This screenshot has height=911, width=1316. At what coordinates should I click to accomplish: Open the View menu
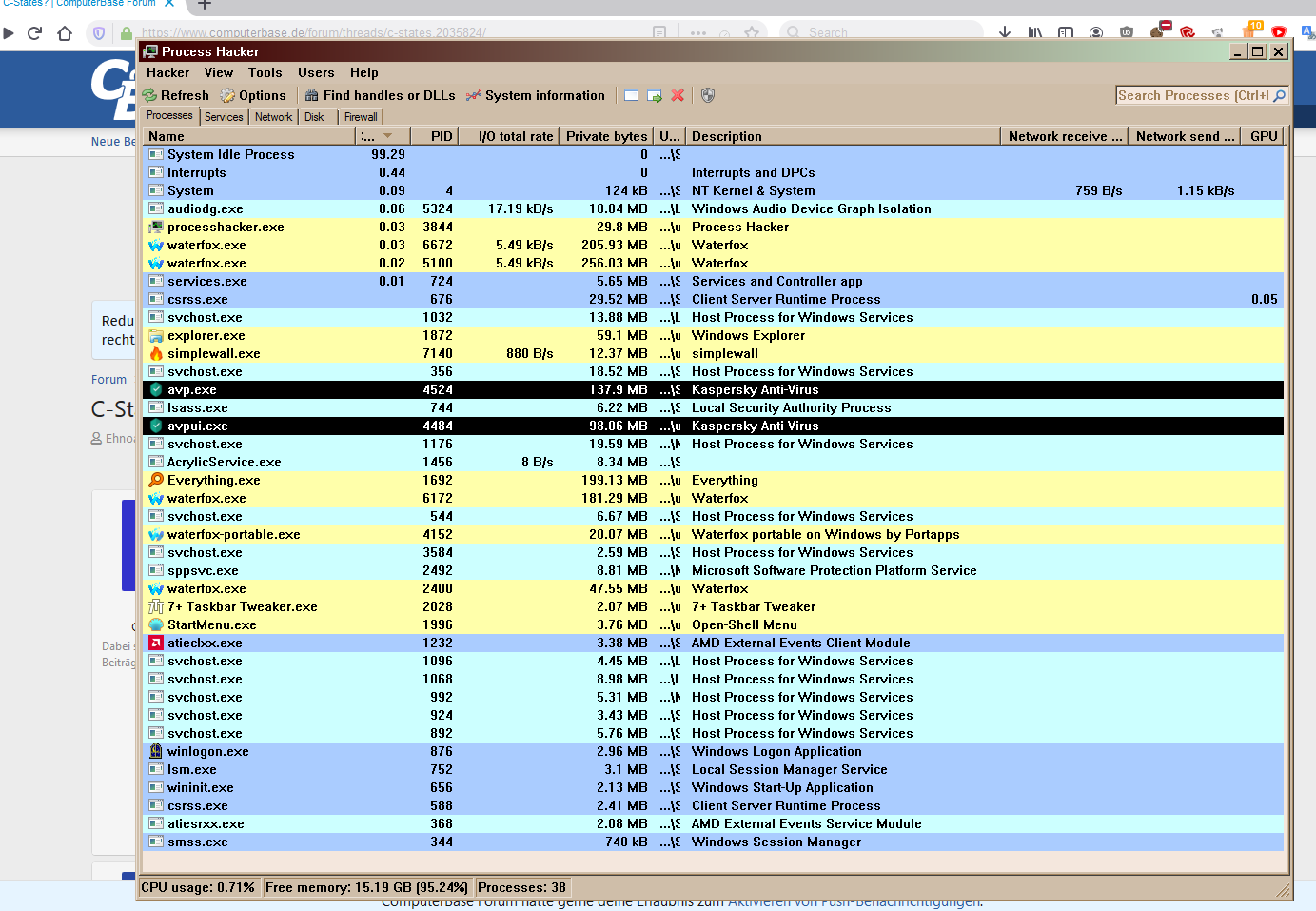pos(218,72)
